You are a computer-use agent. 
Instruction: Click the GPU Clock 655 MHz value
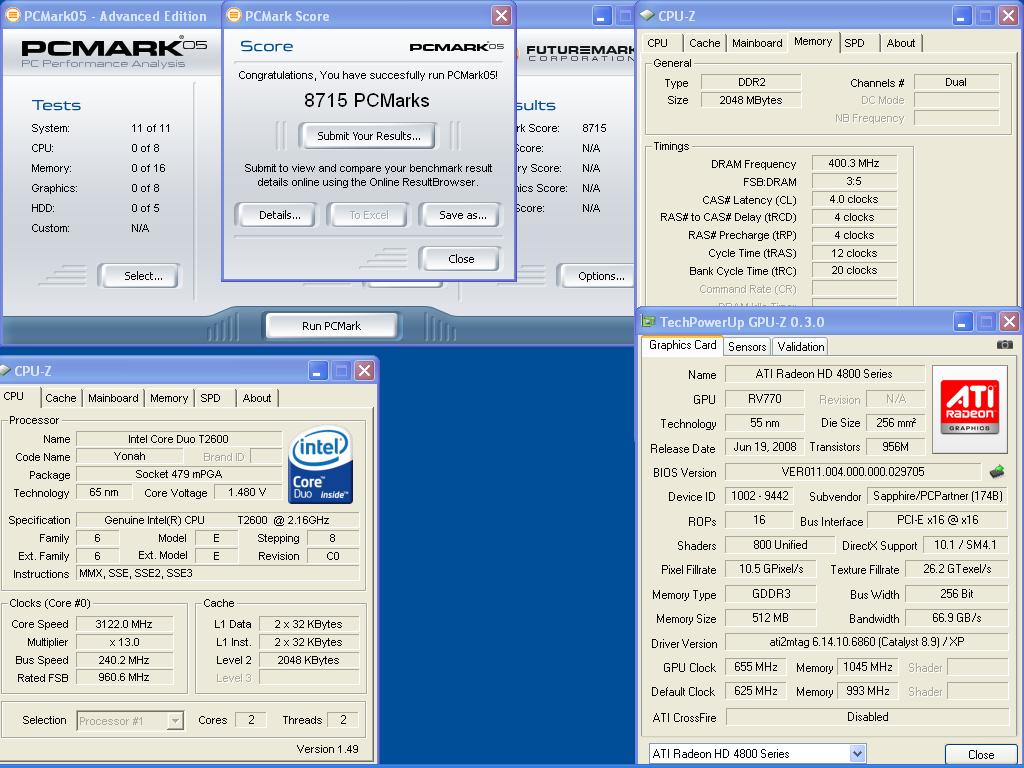756,667
